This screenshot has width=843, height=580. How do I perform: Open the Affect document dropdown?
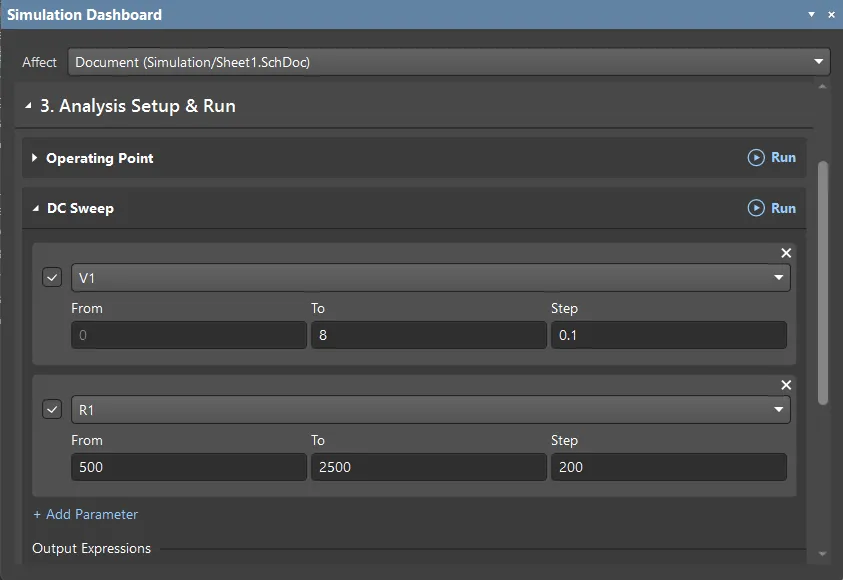[819, 61]
